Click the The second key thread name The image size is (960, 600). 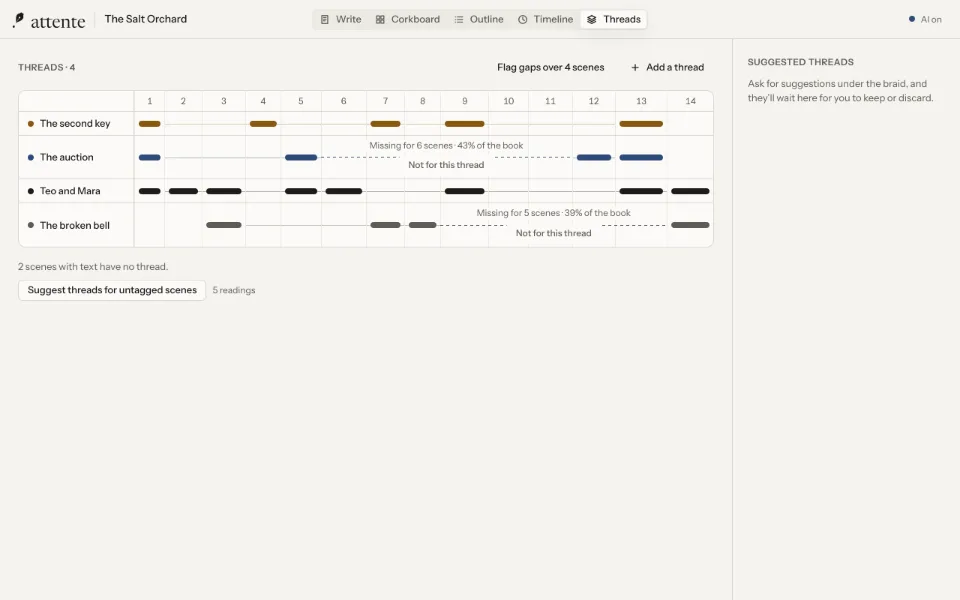75,124
